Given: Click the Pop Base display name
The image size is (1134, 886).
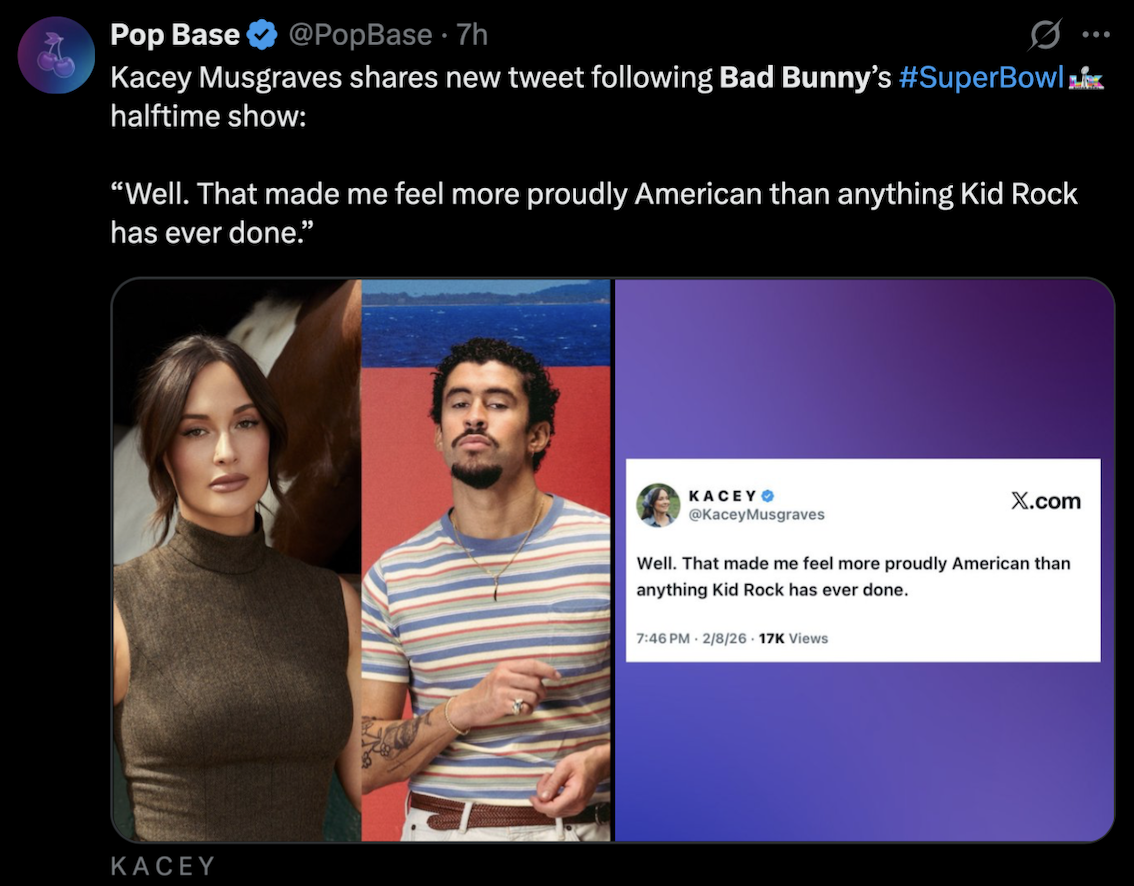Looking at the screenshot, I should 175,35.
